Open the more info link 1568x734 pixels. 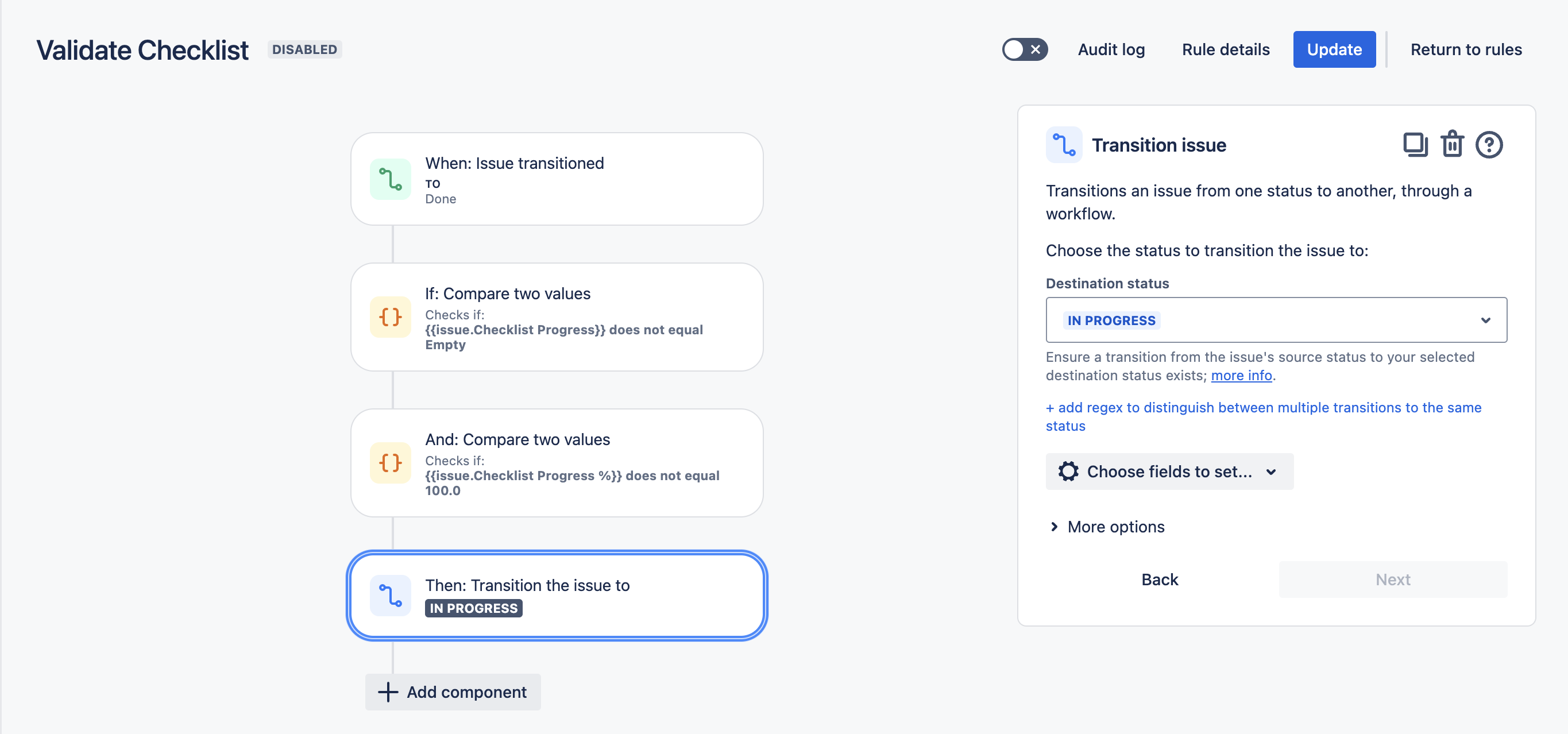coord(1242,376)
